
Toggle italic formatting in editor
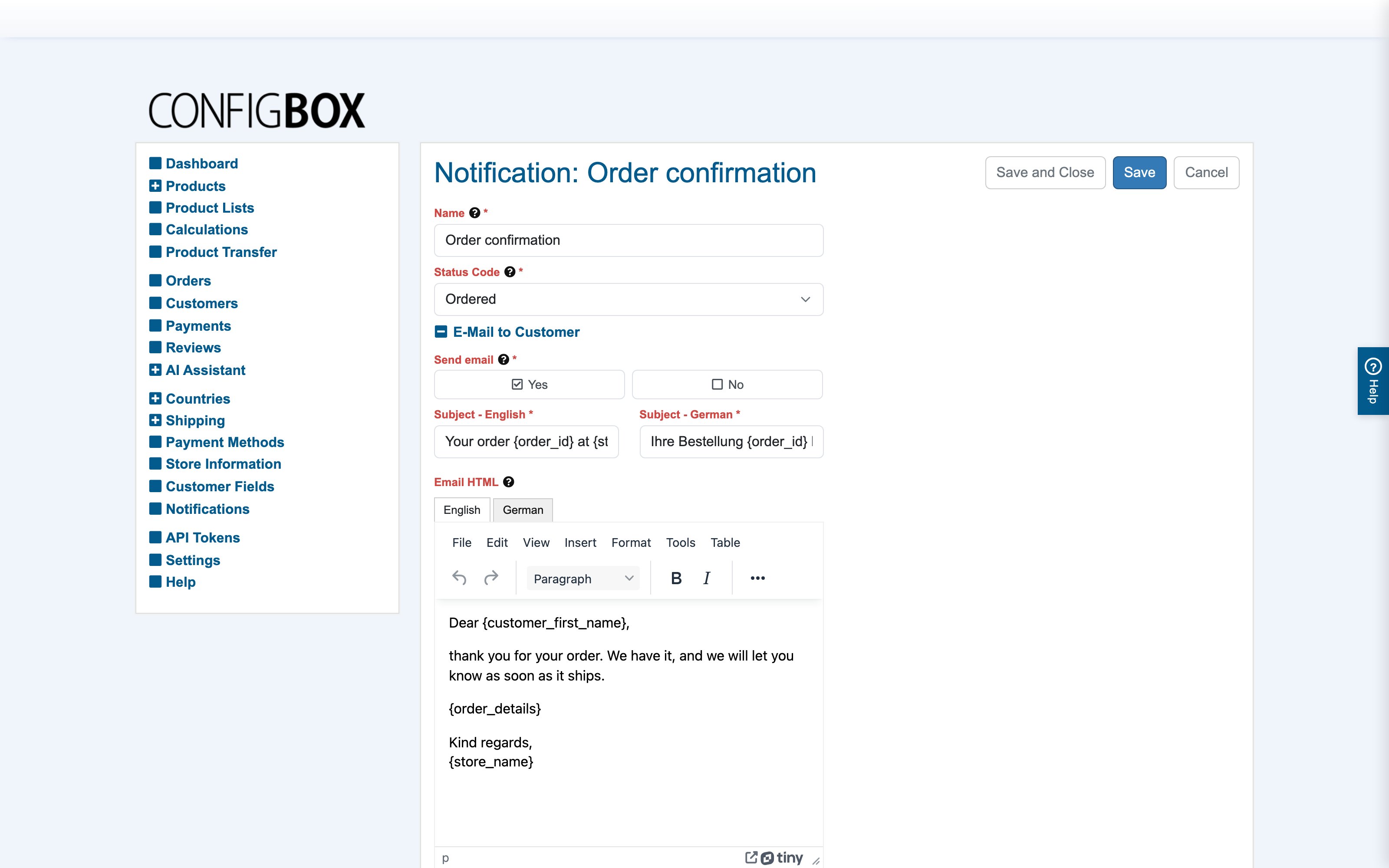(707, 578)
